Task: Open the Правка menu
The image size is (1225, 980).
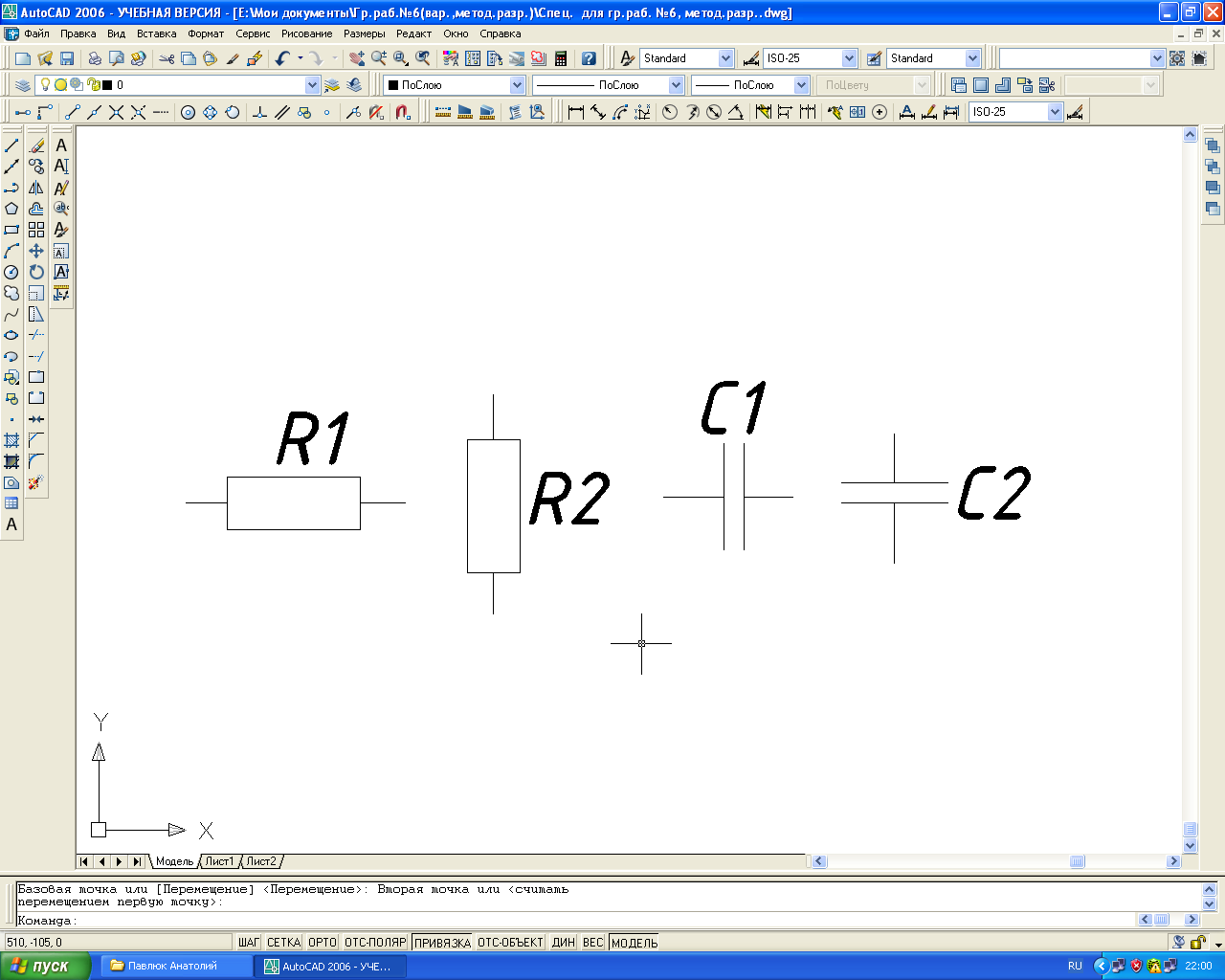Action: [78, 33]
